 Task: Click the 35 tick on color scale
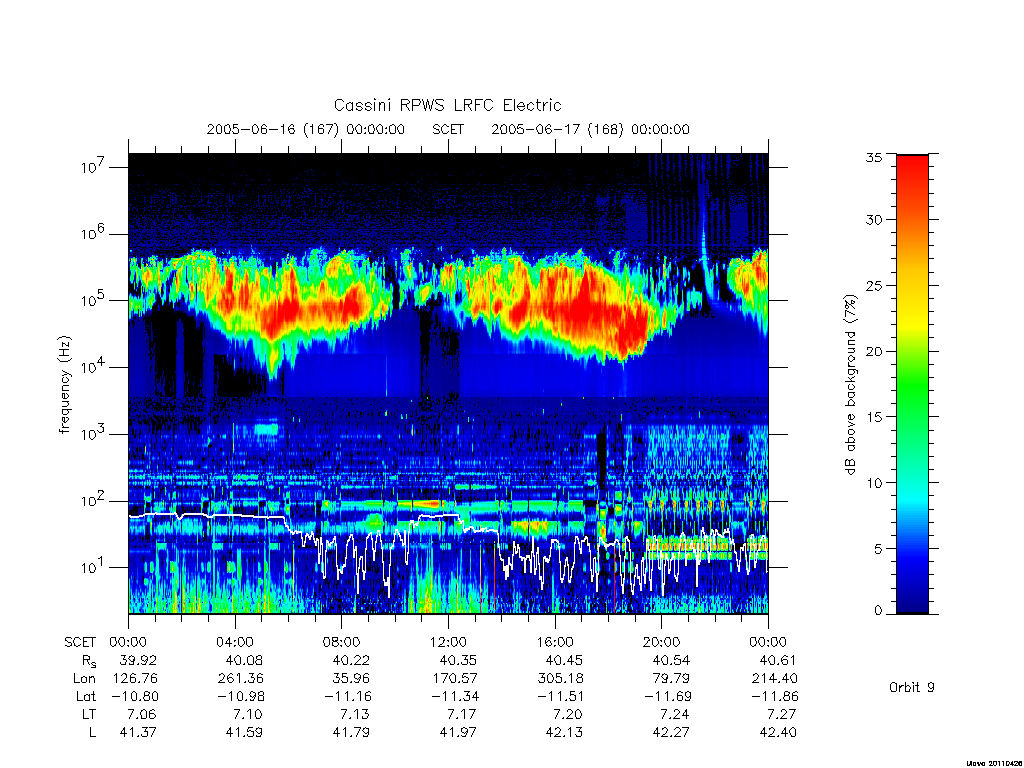874,157
